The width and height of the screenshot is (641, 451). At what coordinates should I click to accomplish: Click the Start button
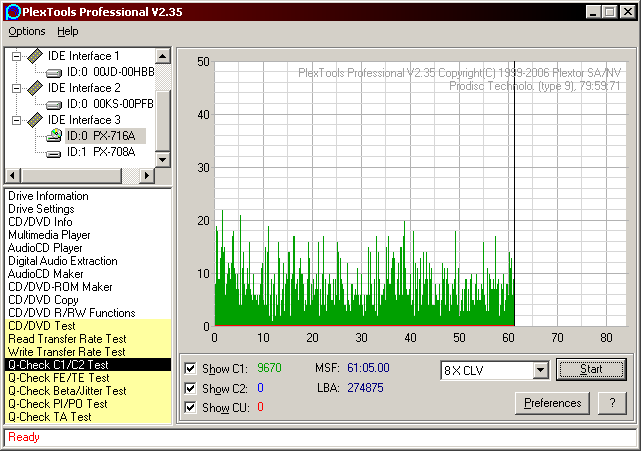click(x=591, y=369)
